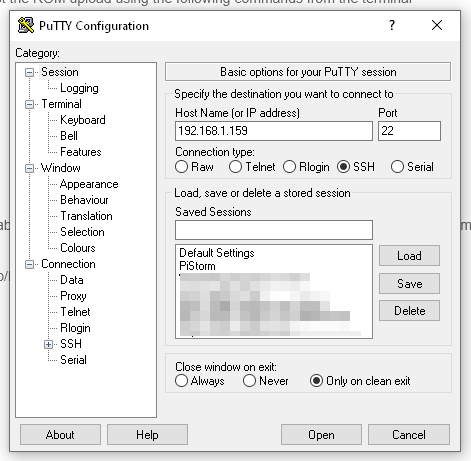Open the Selection settings
Viewport: 471px width, 461px height.
(x=82, y=232)
